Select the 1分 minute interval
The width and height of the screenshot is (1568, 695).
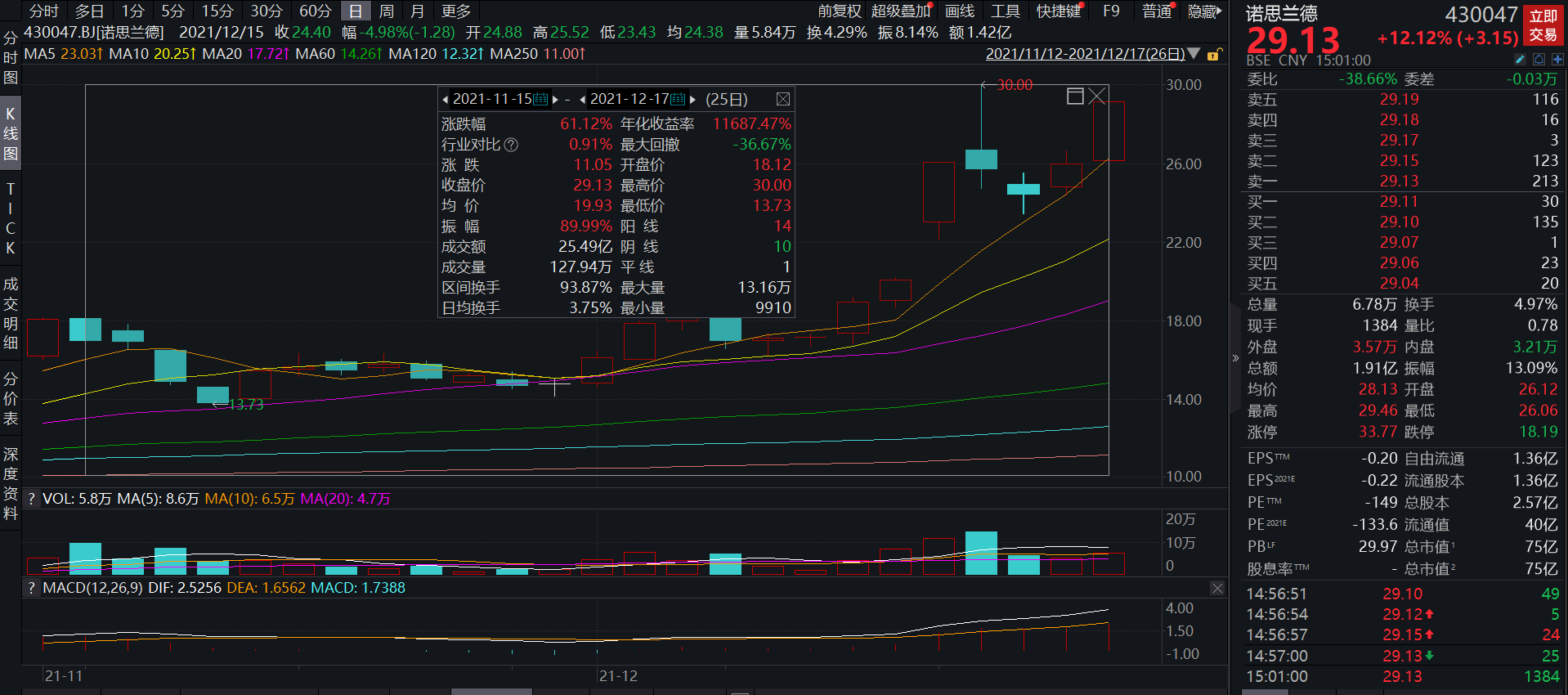(x=132, y=11)
